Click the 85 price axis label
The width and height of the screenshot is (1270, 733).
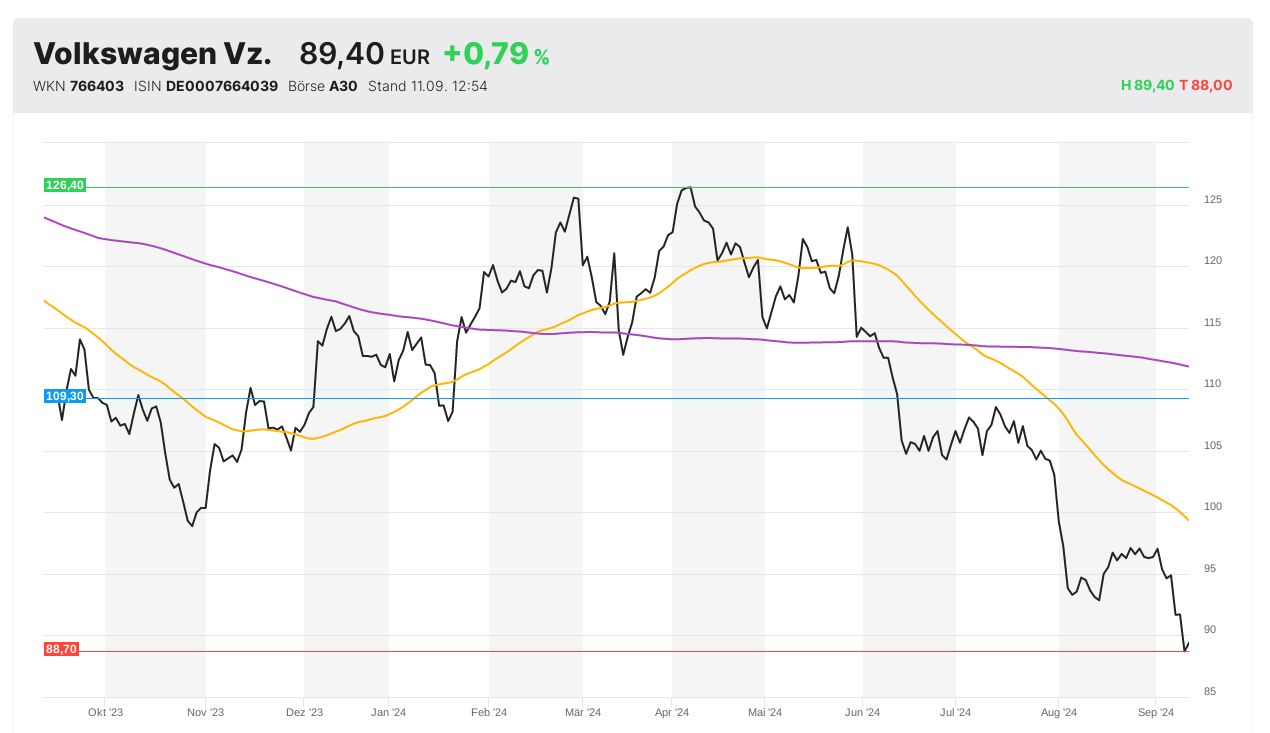pyautogui.click(x=1210, y=692)
